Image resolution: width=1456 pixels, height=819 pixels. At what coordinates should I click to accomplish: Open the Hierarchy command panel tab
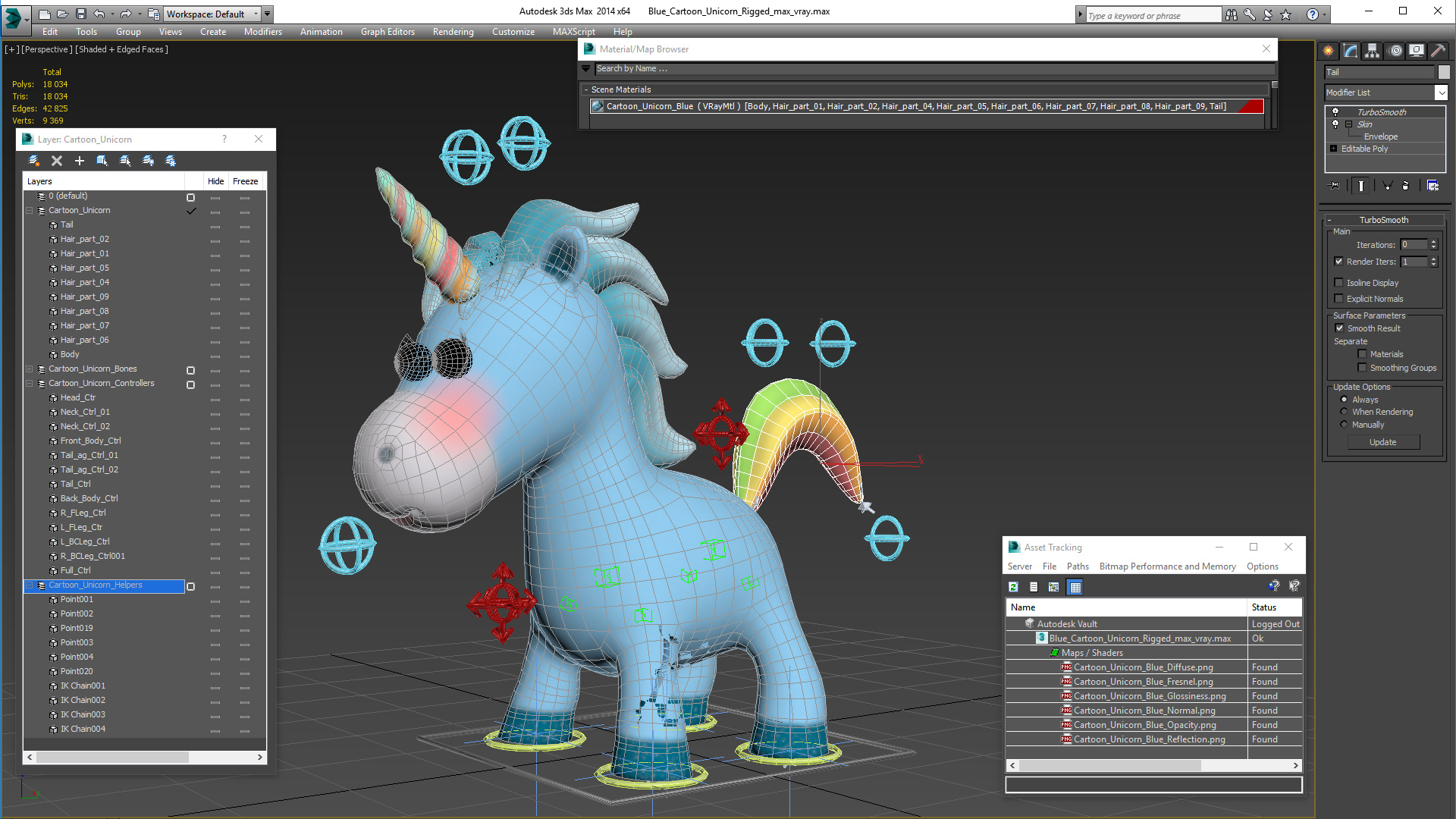[1372, 51]
